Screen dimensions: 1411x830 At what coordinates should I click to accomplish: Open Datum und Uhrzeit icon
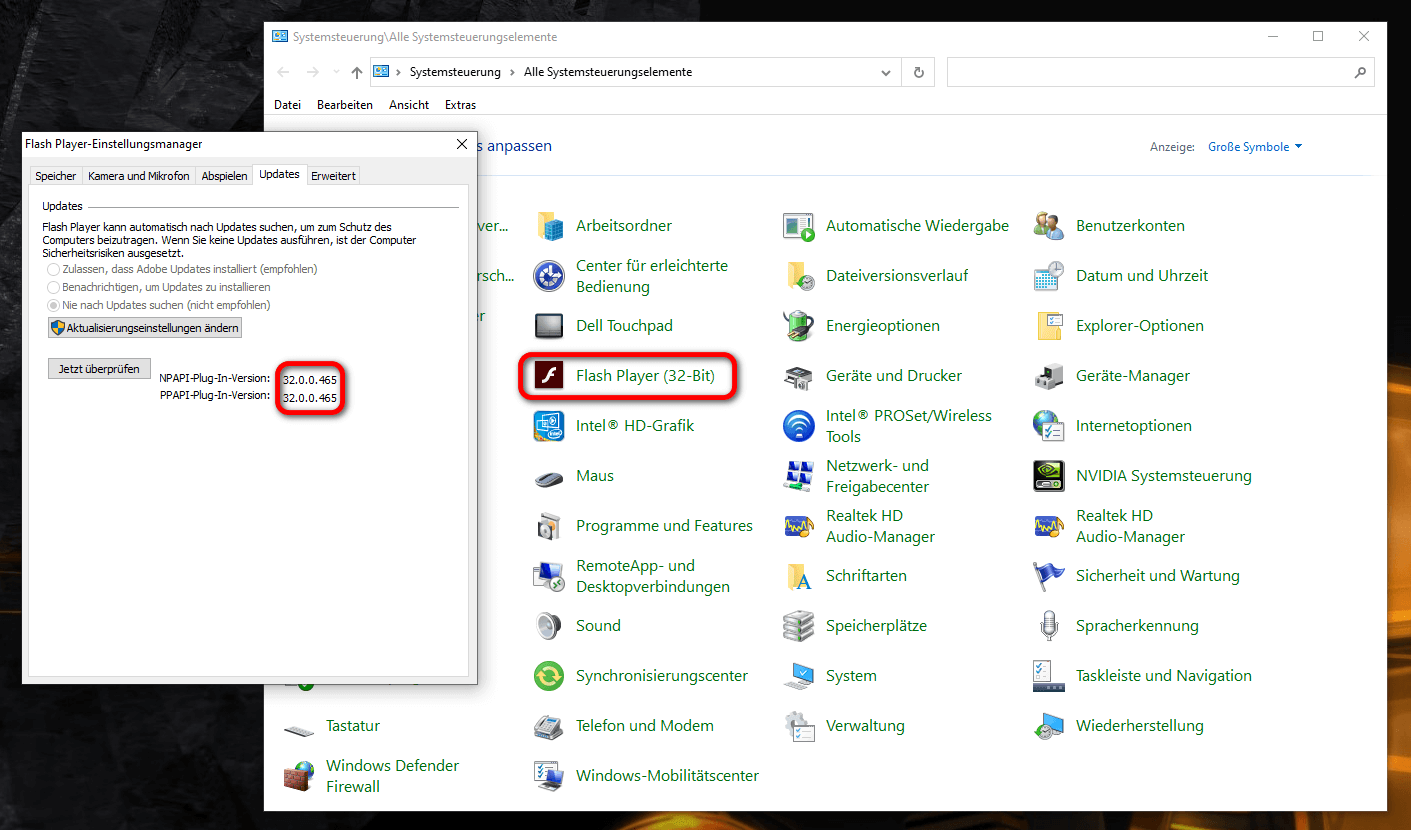point(1049,276)
